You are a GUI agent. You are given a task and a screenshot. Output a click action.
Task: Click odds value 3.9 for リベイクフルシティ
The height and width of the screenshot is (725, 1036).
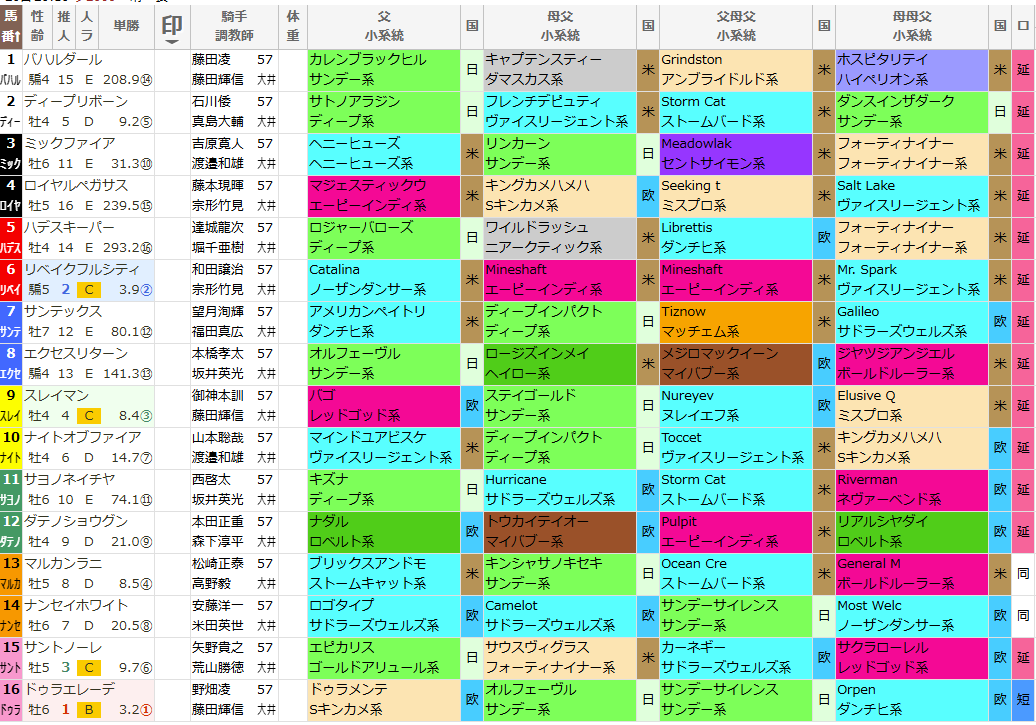(x=129, y=290)
